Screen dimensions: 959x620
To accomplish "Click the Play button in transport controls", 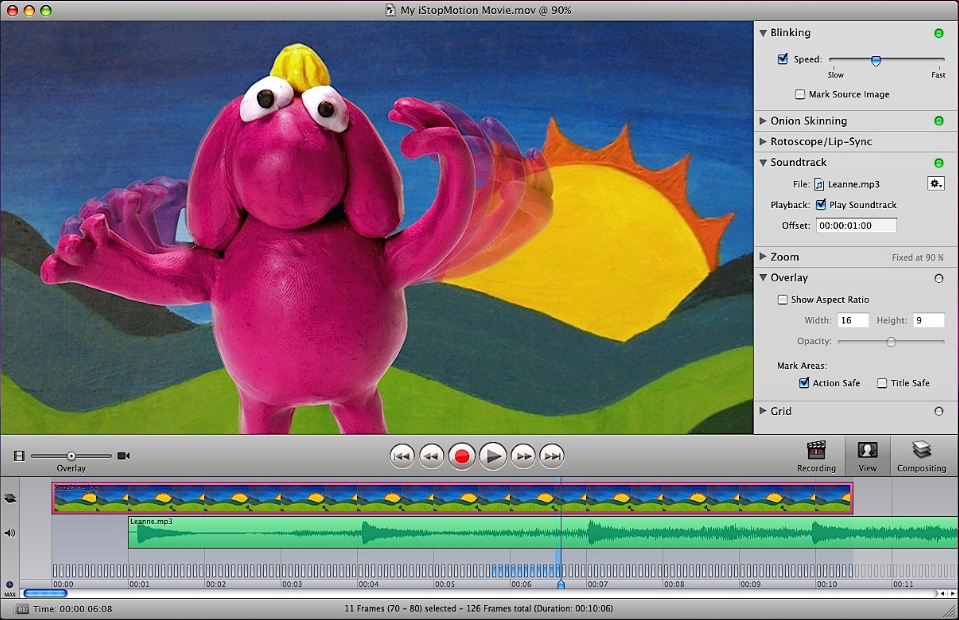I will point(492,457).
